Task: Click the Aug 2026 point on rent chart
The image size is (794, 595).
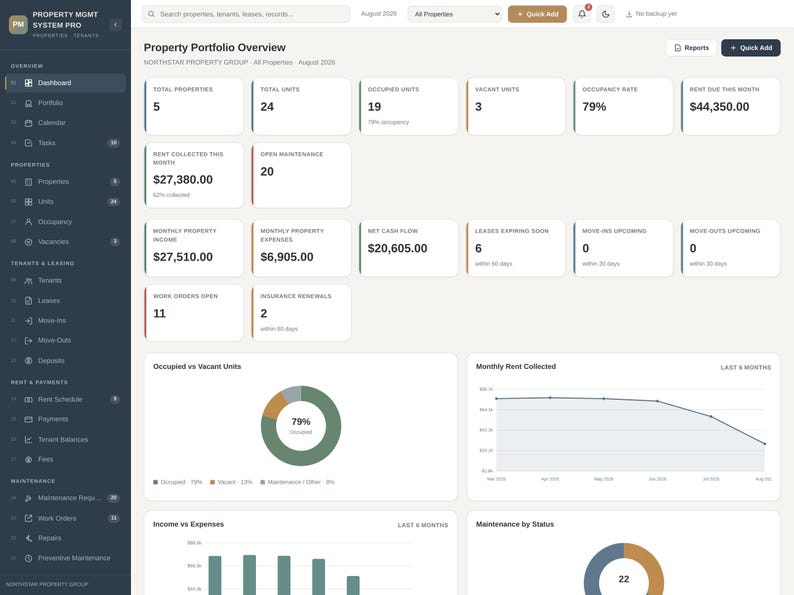Action: click(x=765, y=444)
